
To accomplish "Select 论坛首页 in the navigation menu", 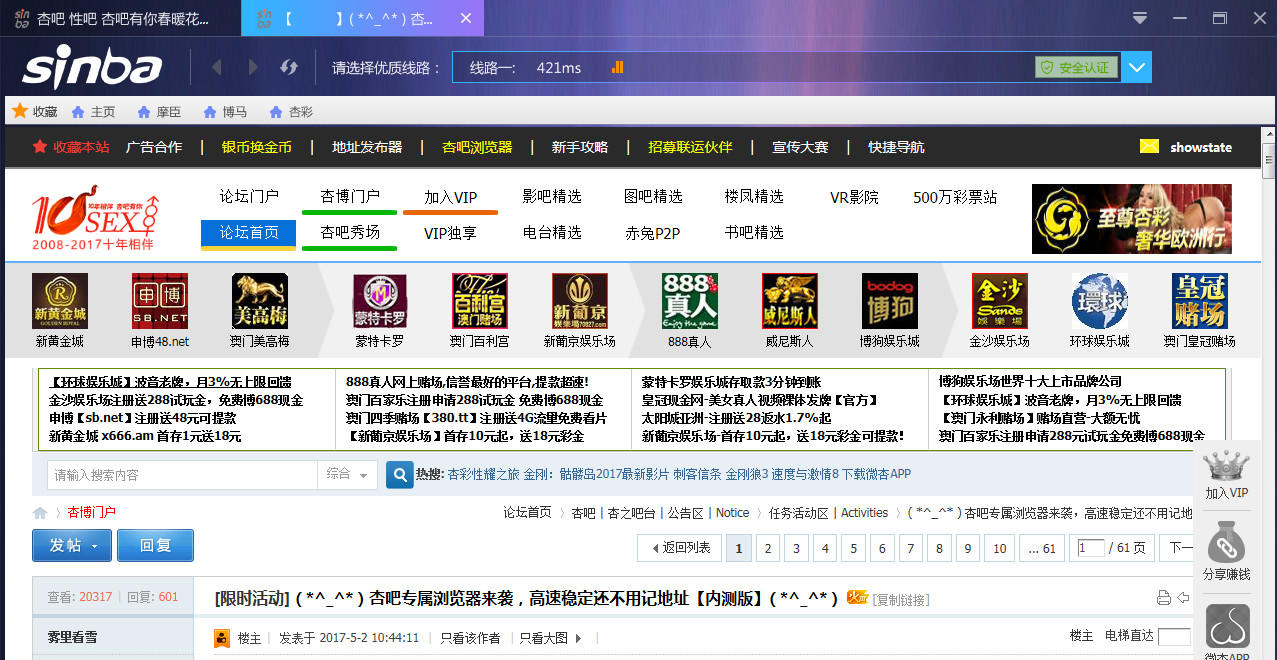I will click(x=249, y=232).
